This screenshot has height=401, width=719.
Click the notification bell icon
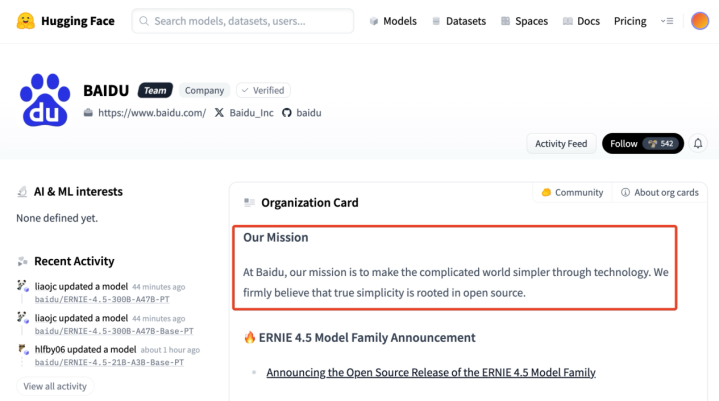698,144
